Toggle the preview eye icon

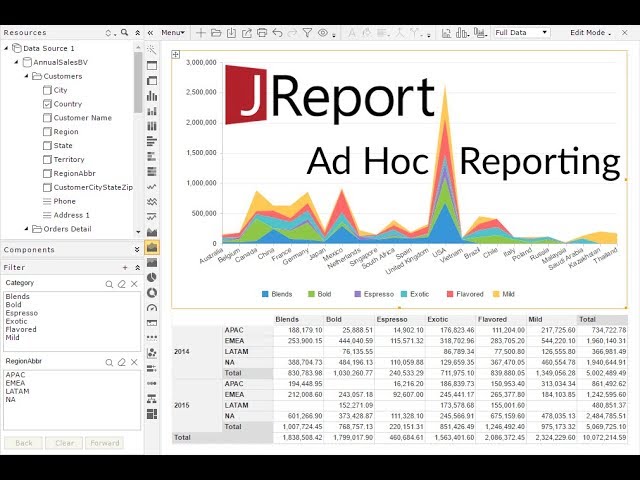coord(323,33)
